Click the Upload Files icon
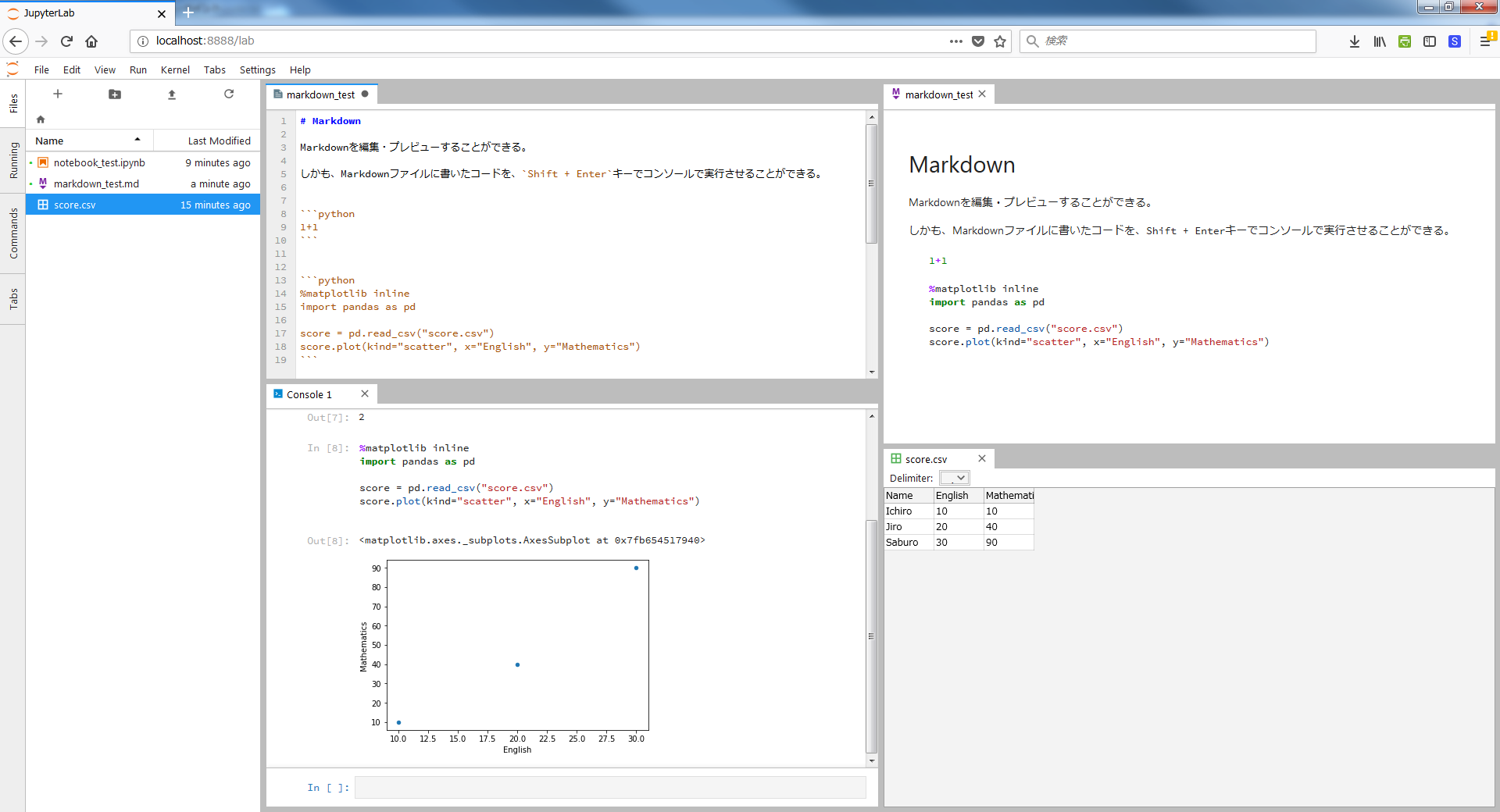Viewport: 1500px width, 812px height. click(172, 94)
